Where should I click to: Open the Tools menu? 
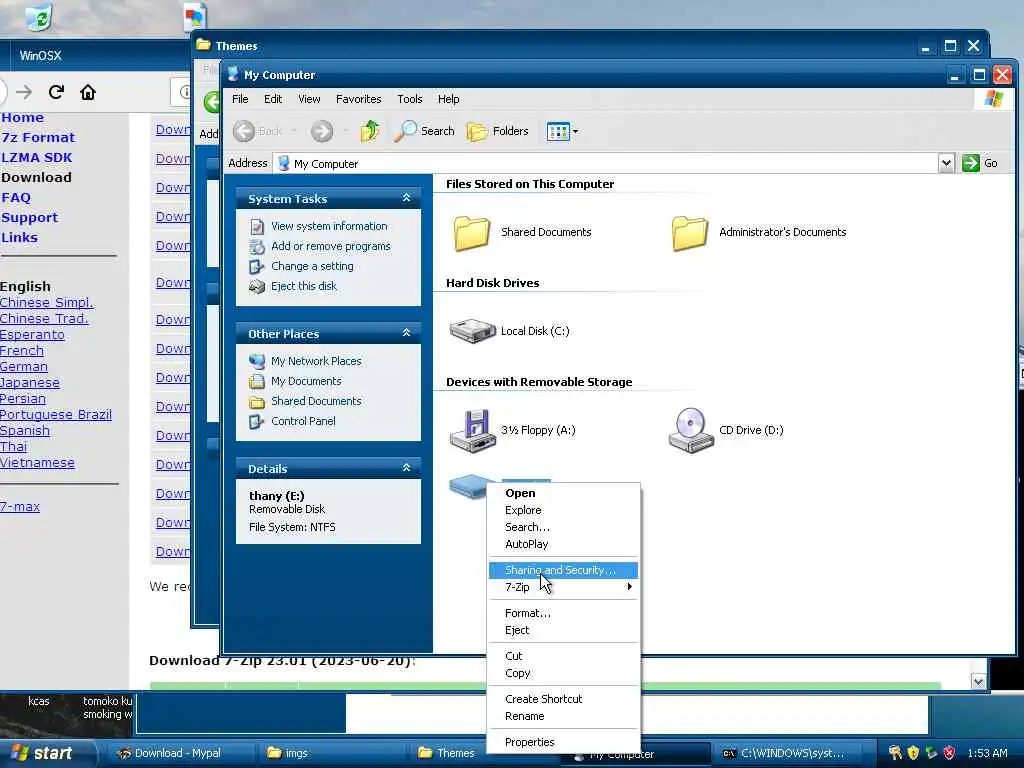point(409,99)
